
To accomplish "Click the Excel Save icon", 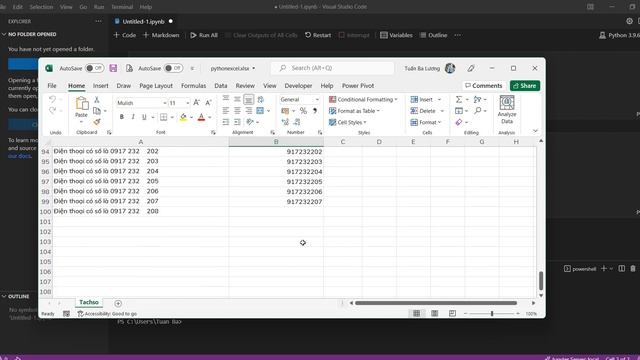I will [x=113, y=68].
